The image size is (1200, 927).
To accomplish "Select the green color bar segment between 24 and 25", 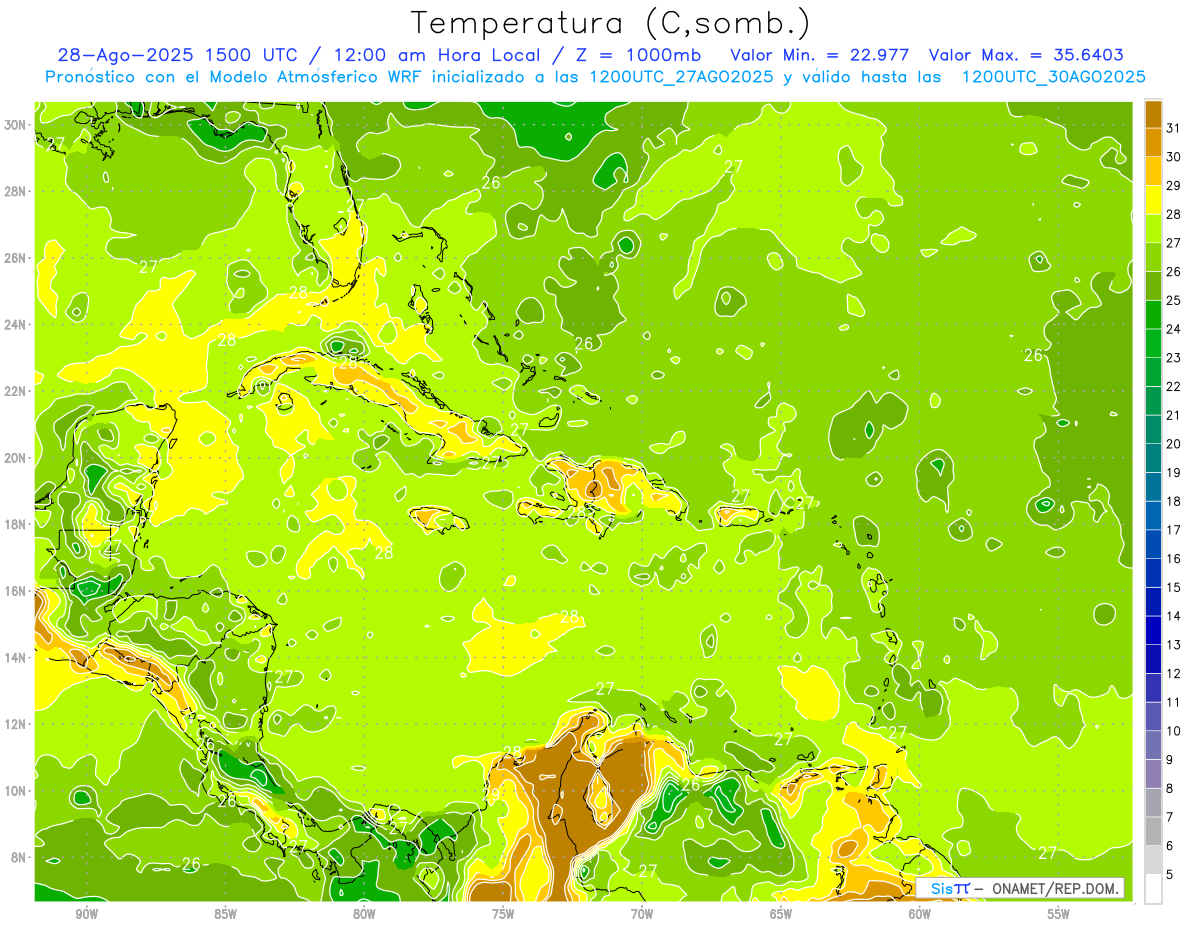I will [1153, 314].
